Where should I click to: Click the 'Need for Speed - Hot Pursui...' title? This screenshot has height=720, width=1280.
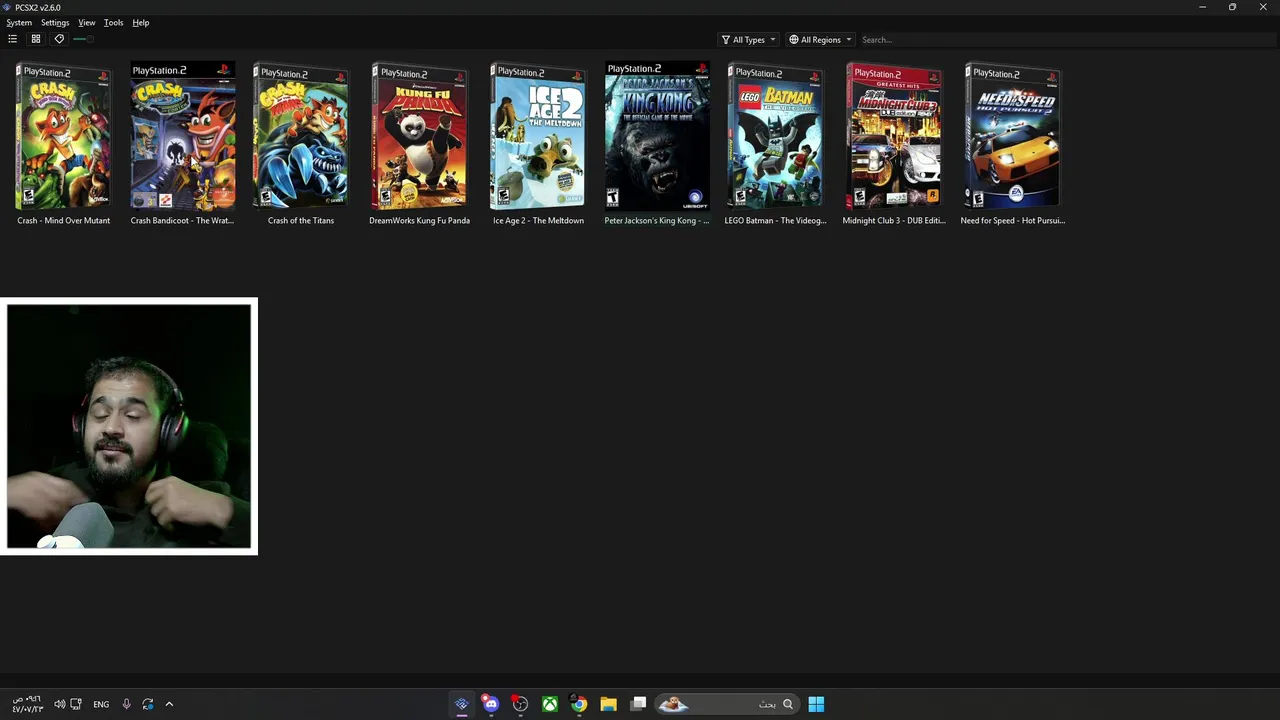click(x=1013, y=221)
